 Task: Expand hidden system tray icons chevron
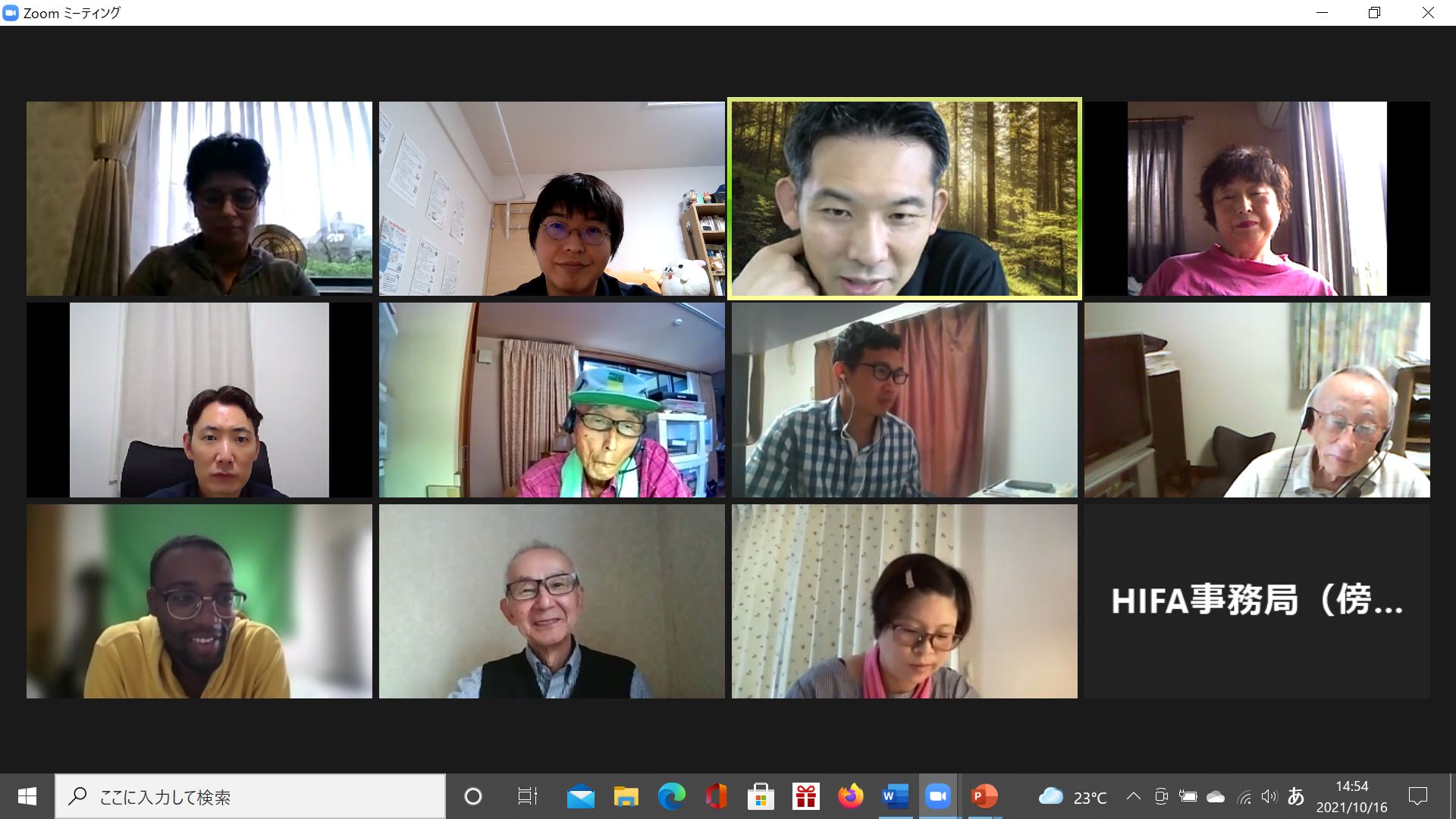pos(1133,796)
